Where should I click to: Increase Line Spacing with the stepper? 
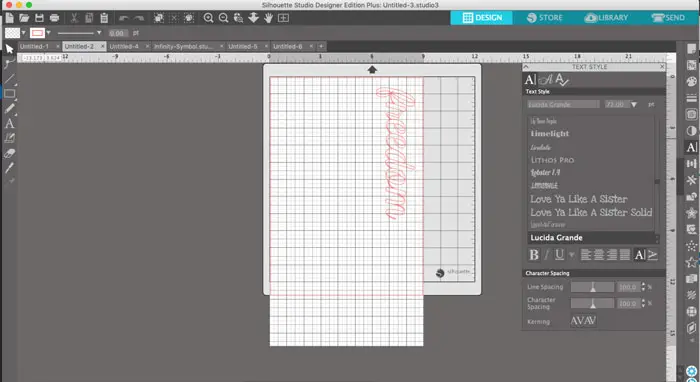coord(643,284)
